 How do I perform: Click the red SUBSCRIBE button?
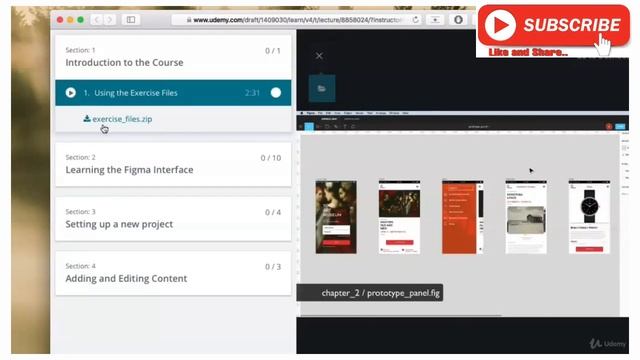[x=553, y=25]
